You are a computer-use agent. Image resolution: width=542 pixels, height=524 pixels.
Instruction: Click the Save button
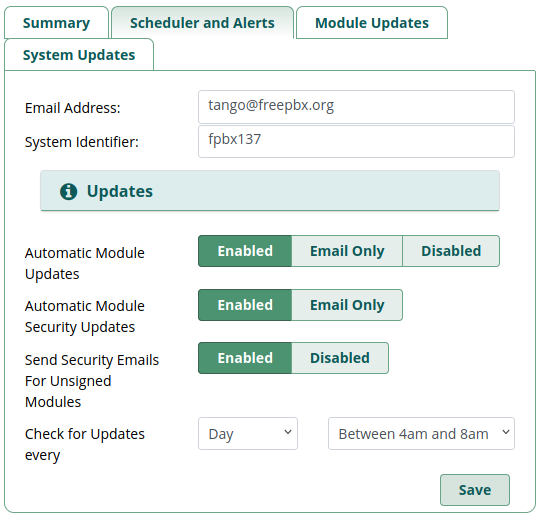point(475,490)
